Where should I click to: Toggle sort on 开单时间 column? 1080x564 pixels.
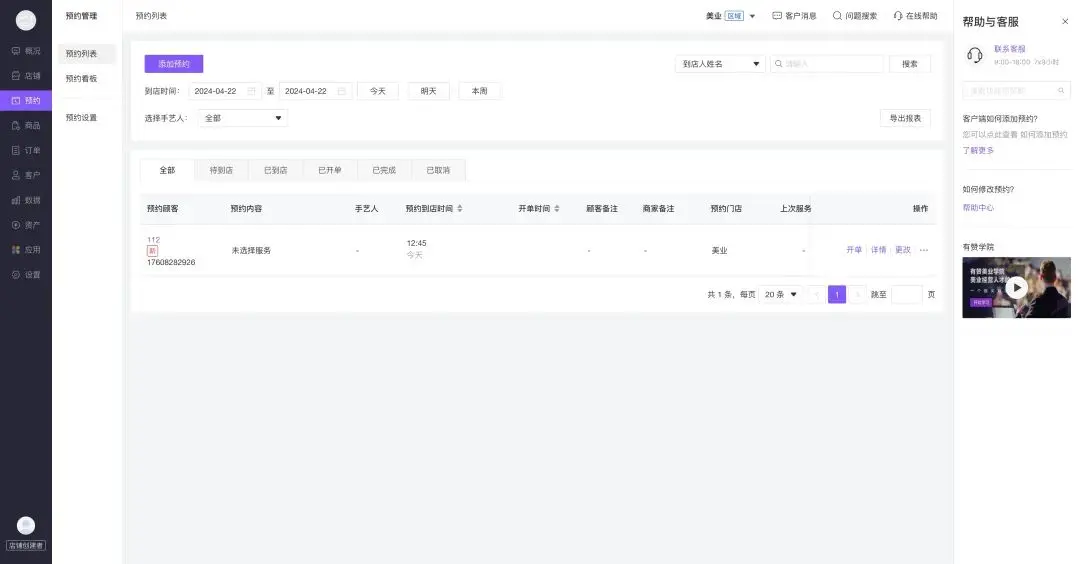pyautogui.click(x=557, y=209)
